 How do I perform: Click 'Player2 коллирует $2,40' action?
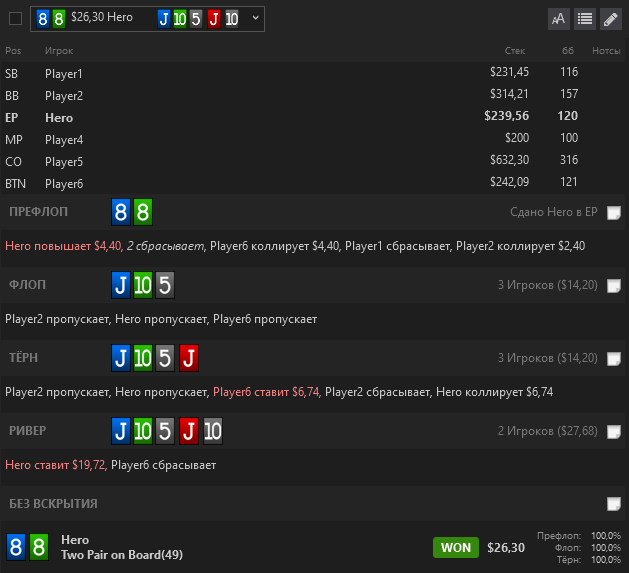520,246
